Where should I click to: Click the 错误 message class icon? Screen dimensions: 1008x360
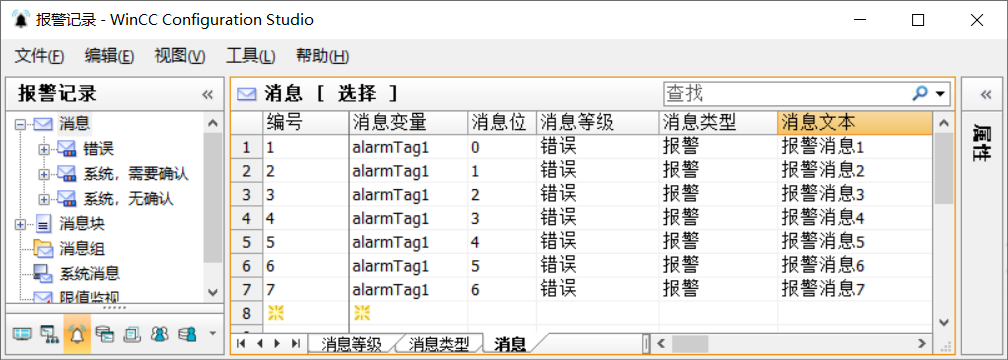pyautogui.click(x=66, y=149)
